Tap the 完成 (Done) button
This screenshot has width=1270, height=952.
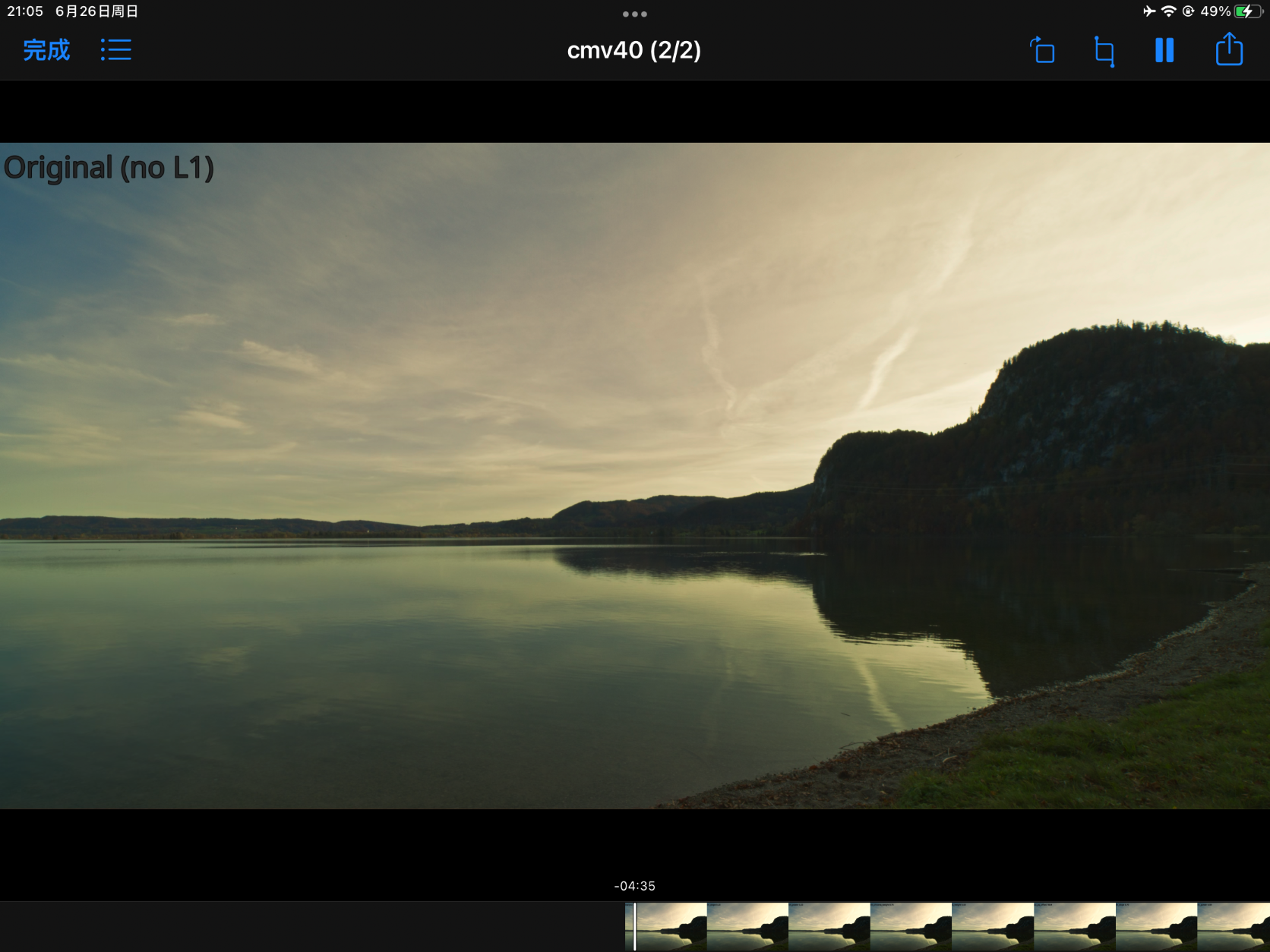point(46,50)
